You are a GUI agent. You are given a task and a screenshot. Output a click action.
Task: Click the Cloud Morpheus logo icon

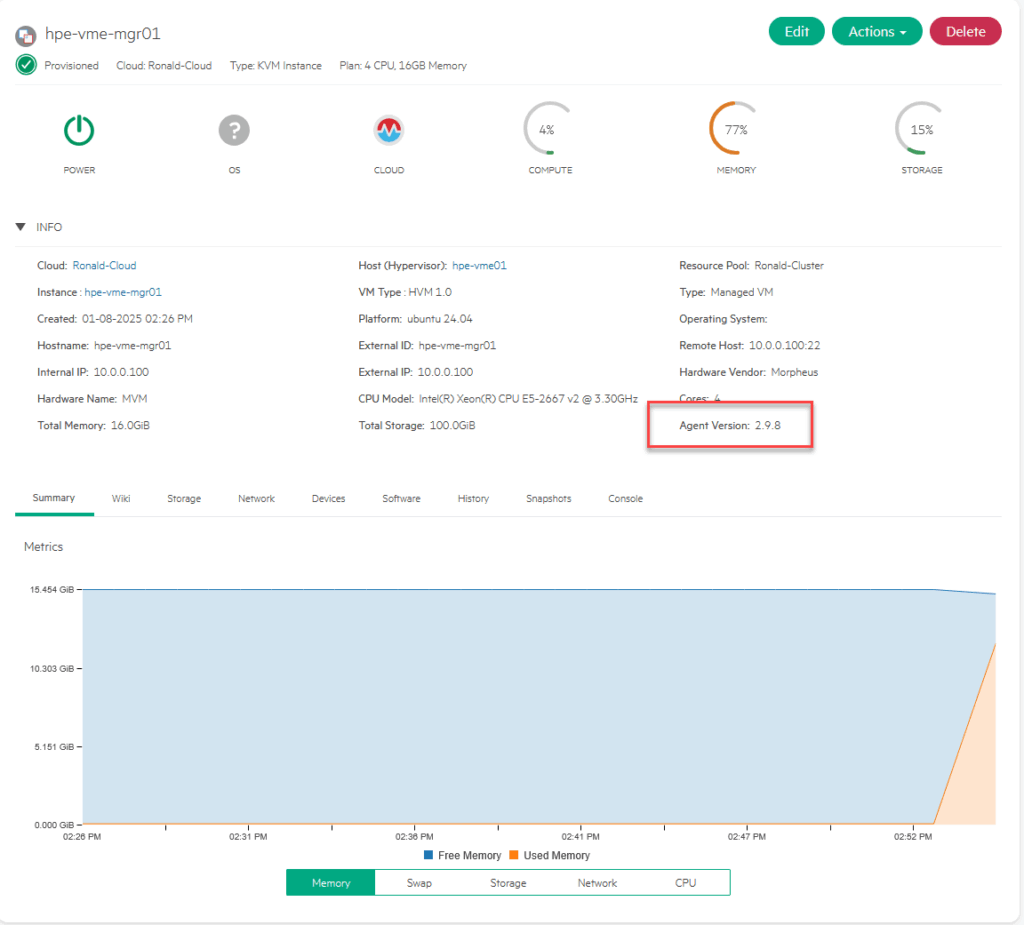[389, 130]
